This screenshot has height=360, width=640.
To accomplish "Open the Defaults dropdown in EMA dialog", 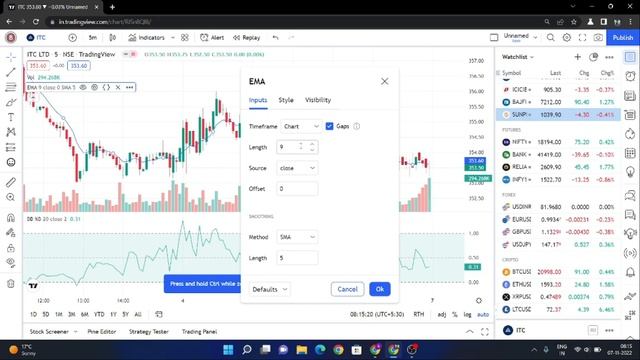I will pos(269,289).
